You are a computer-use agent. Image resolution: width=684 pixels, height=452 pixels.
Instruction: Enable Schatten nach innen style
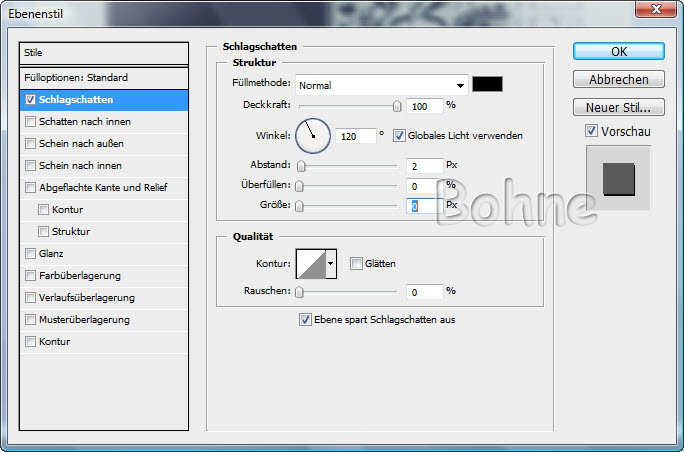(x=31, y=121)
